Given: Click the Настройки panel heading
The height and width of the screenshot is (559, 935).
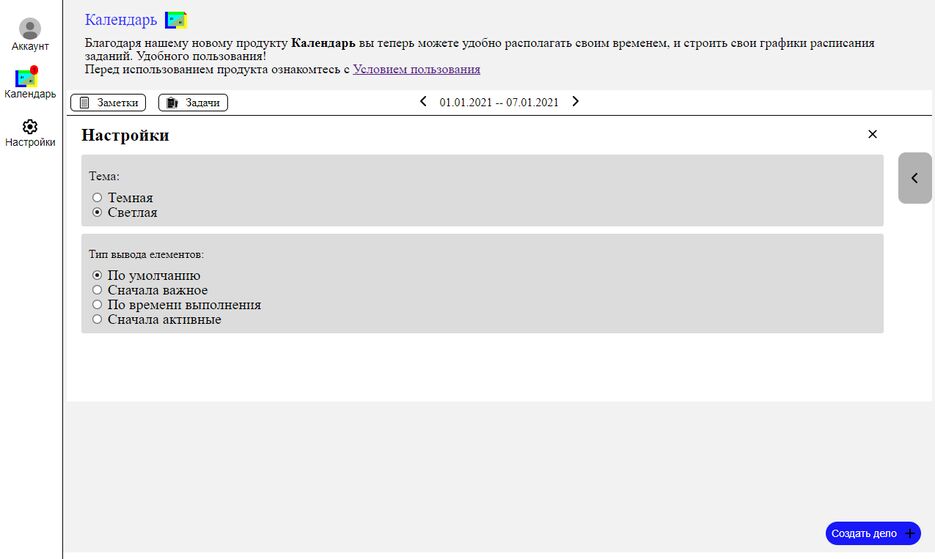Looking at the screenshot, I should tap(125, 135).
